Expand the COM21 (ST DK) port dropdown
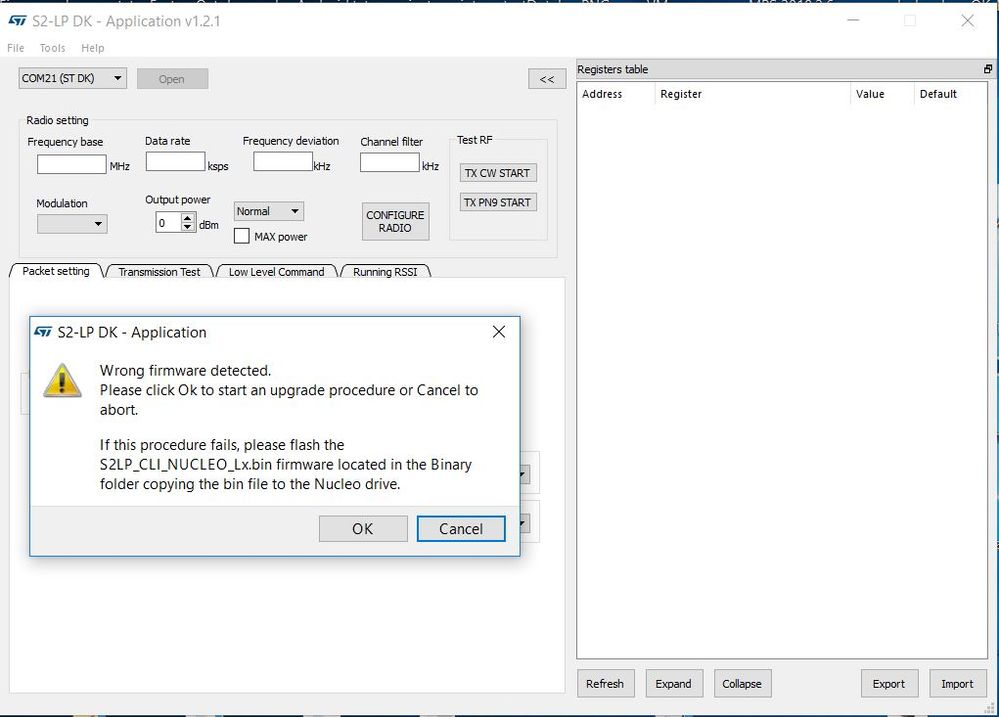Screen dimensions: 999x717 72,78
